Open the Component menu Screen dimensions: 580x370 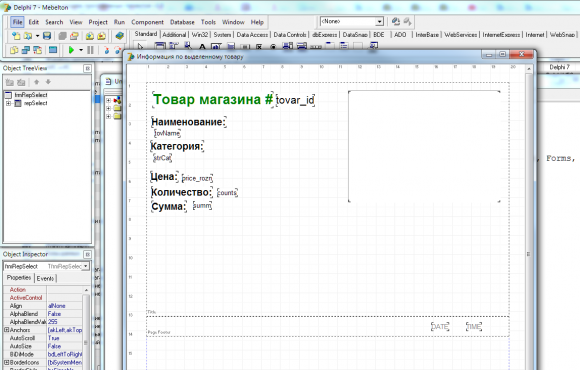pos(147,22)
